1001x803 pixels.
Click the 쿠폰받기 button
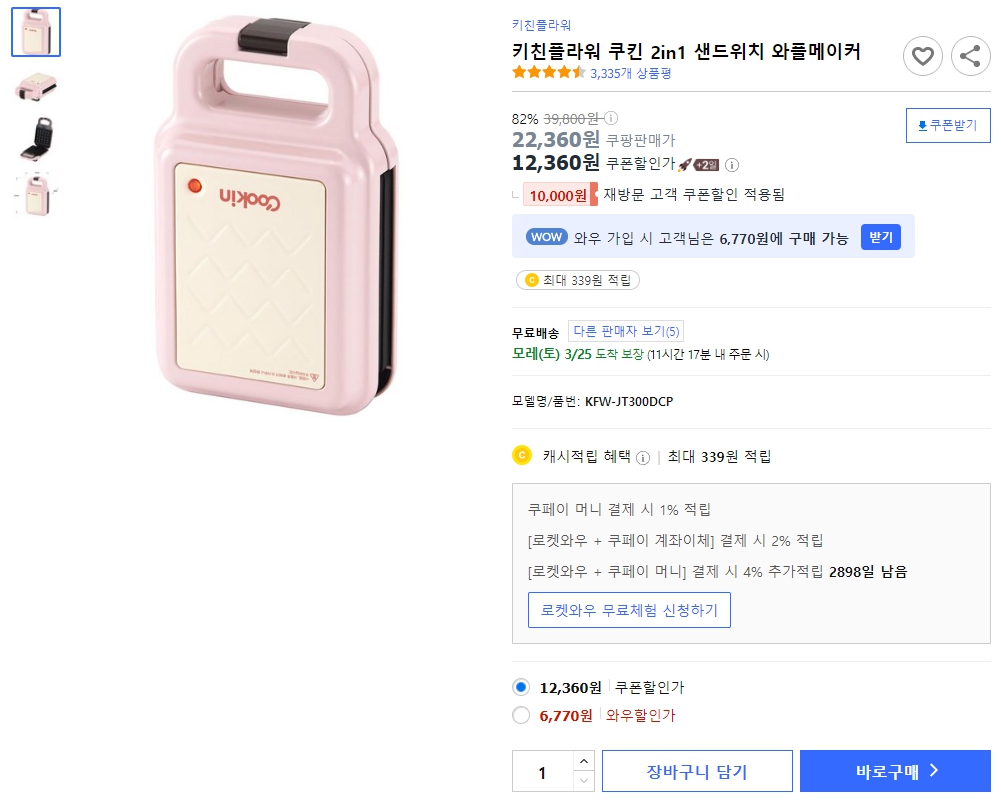946,125
